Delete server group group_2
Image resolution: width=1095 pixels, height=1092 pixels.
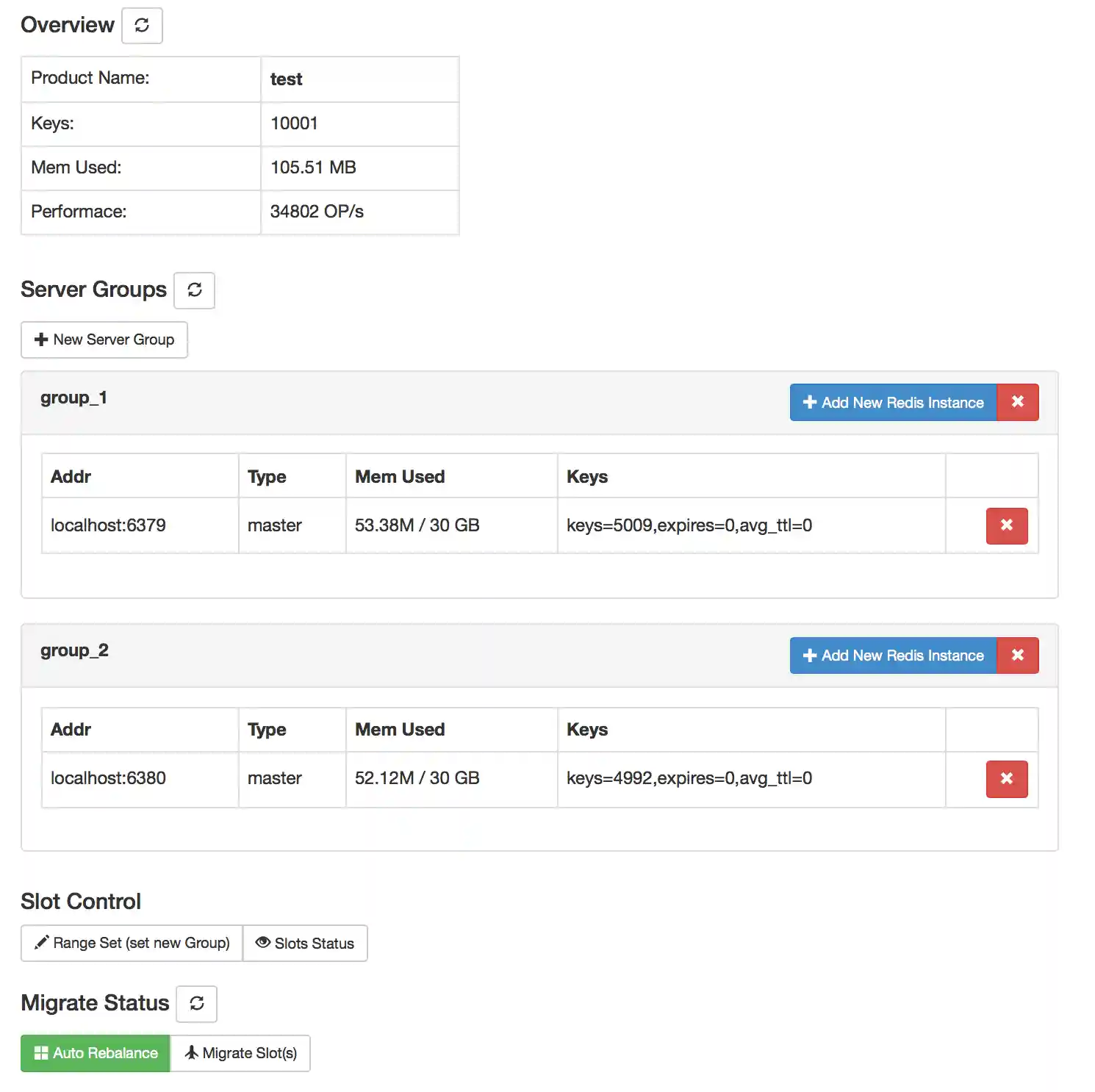coord(1017,655)
